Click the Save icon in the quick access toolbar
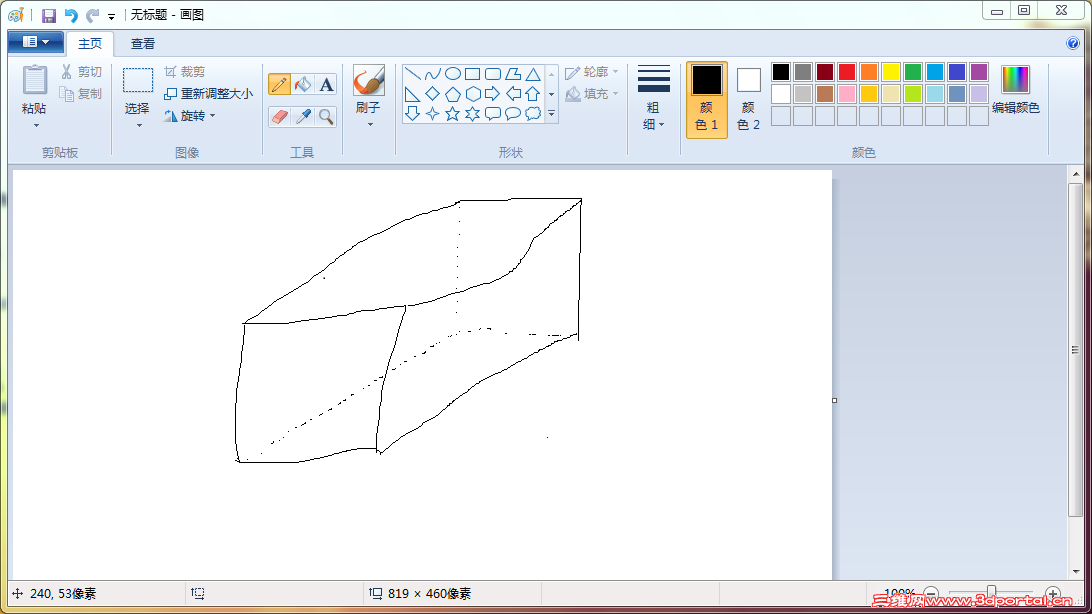This screenshot has width=1092, height=614. [49, 15]
